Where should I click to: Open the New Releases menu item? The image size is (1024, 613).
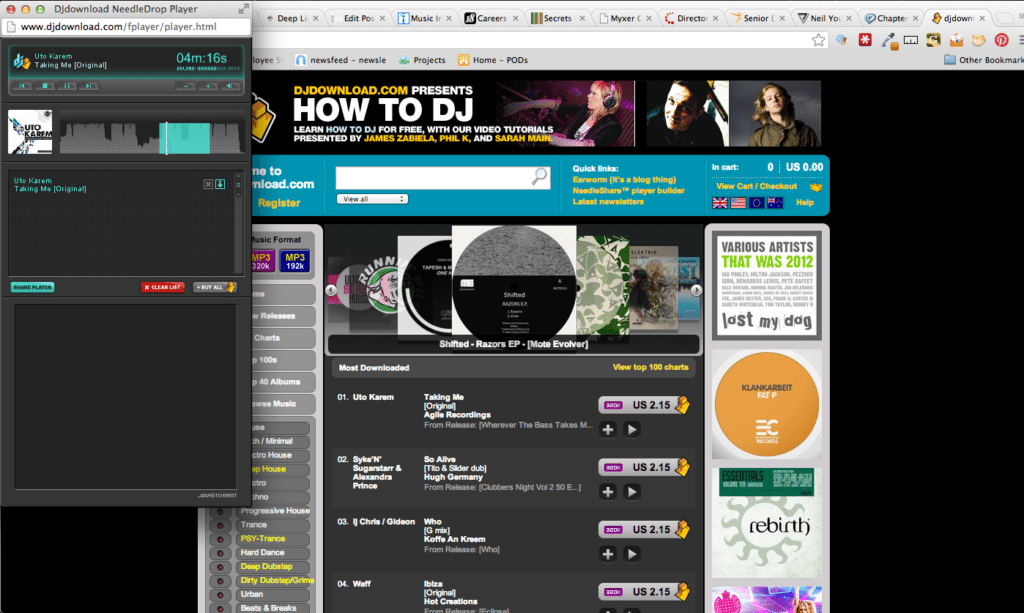[x=283, y=316]
